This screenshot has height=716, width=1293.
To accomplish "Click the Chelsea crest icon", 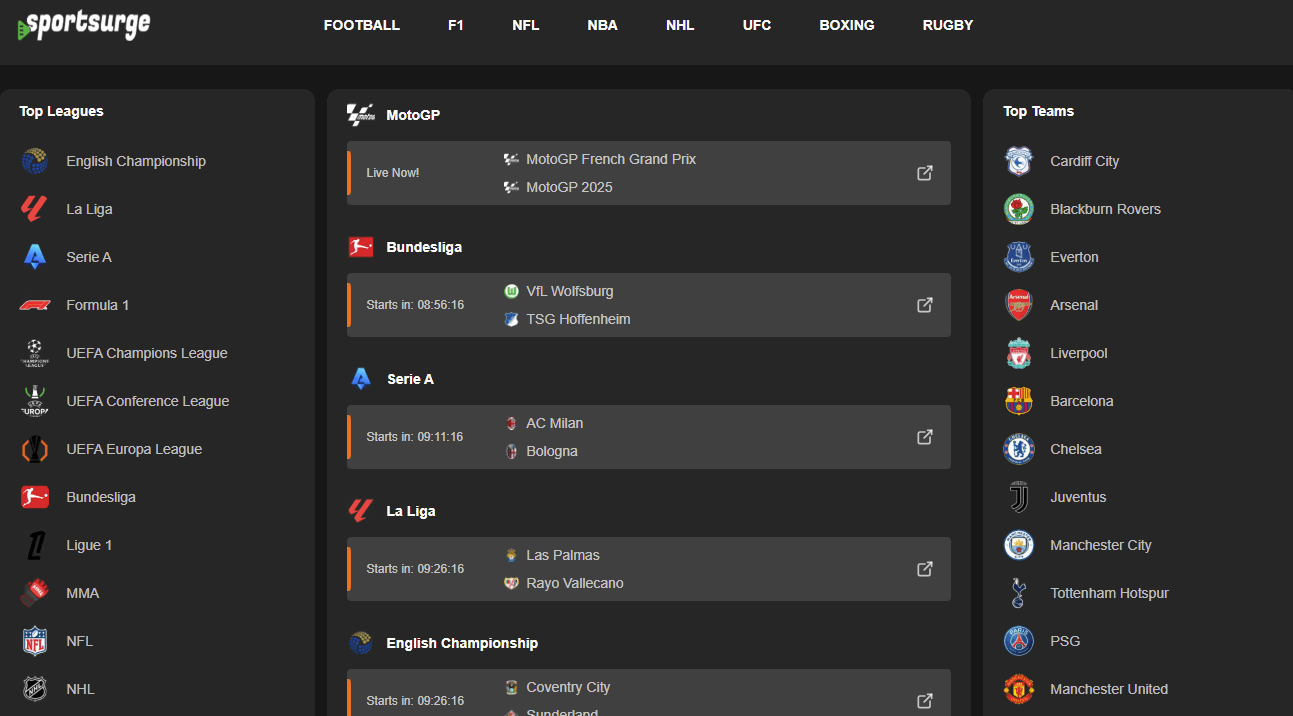I will pos(1019,449).
